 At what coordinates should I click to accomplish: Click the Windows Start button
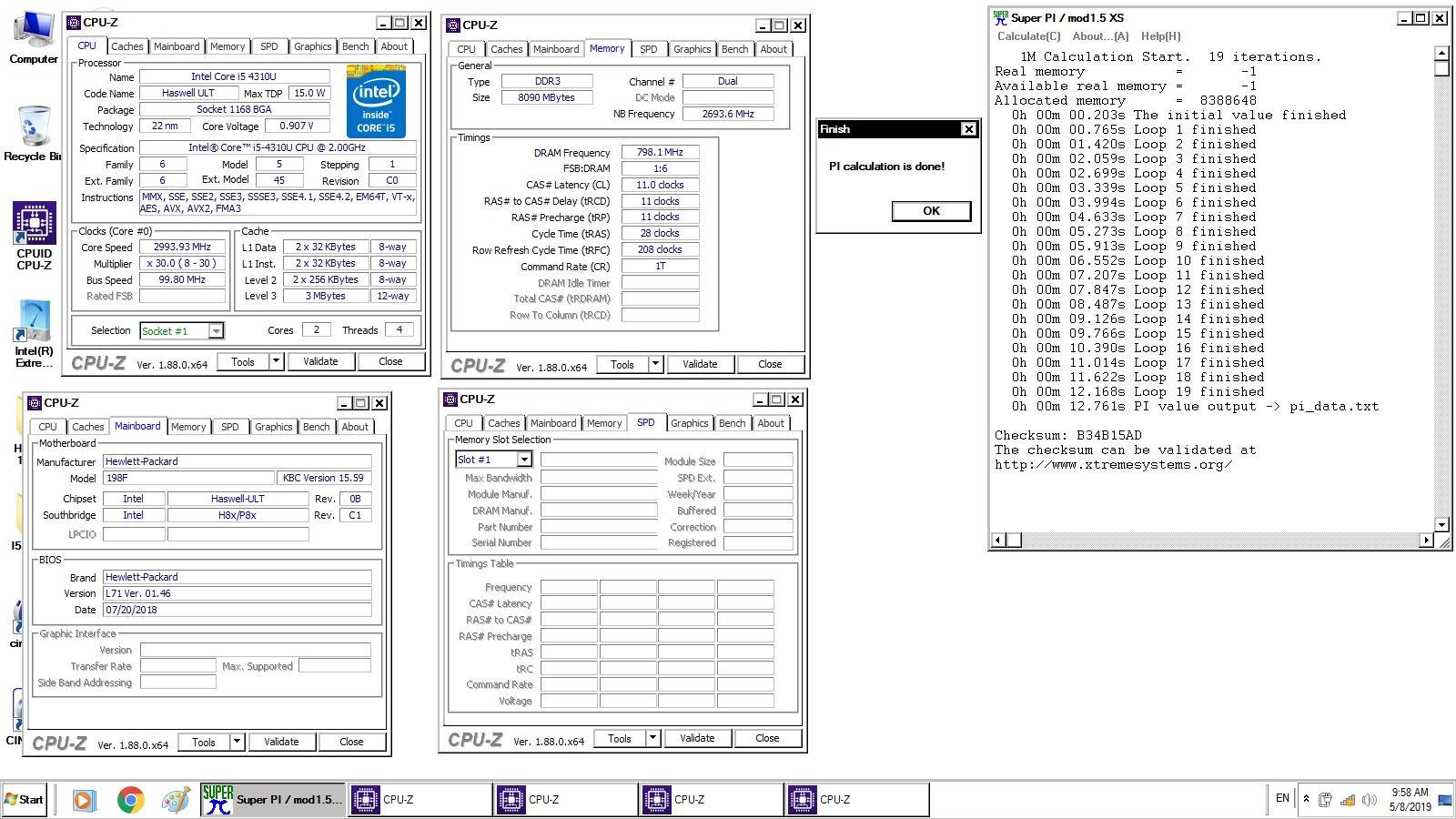(25, 800)
